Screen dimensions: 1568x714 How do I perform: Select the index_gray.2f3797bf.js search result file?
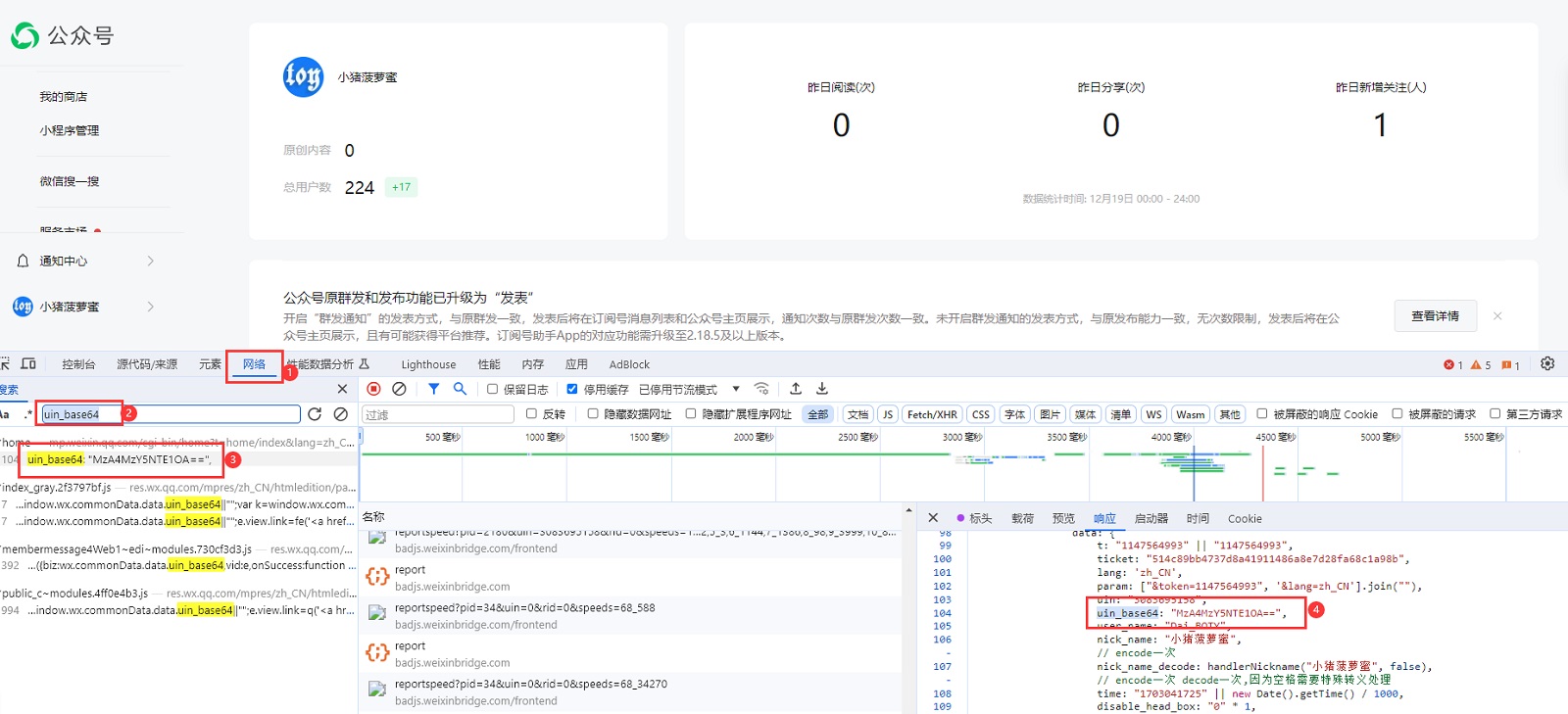pos(57,487)
